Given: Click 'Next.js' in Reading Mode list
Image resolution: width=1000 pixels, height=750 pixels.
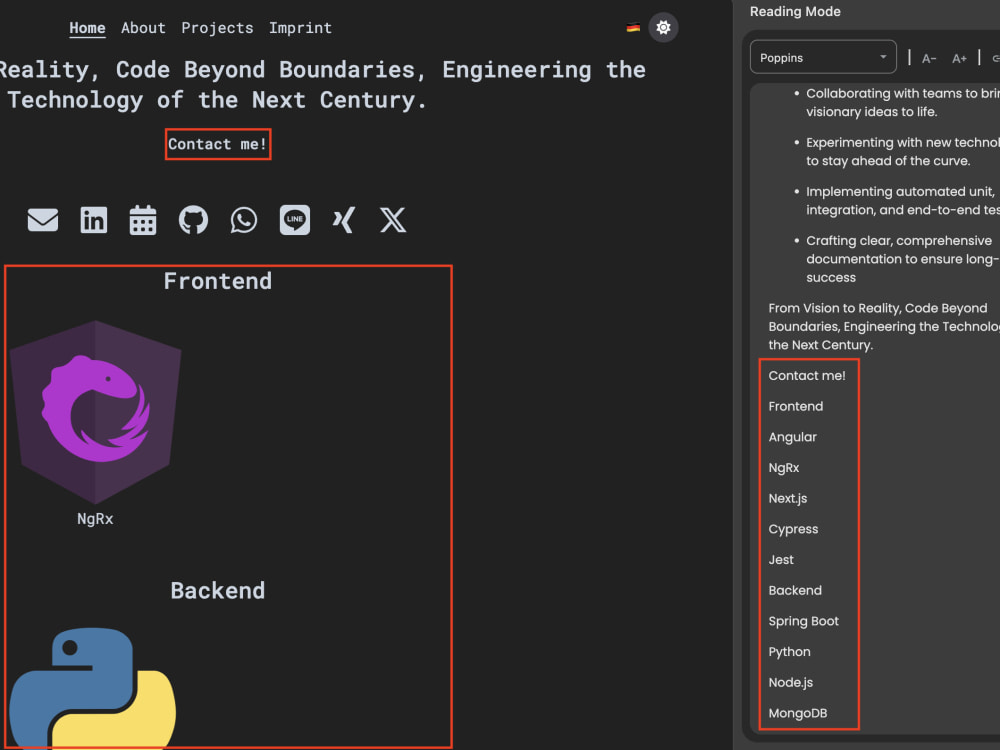Looking at the screenshot, I should pyautogui.click(x=788, y=498).
